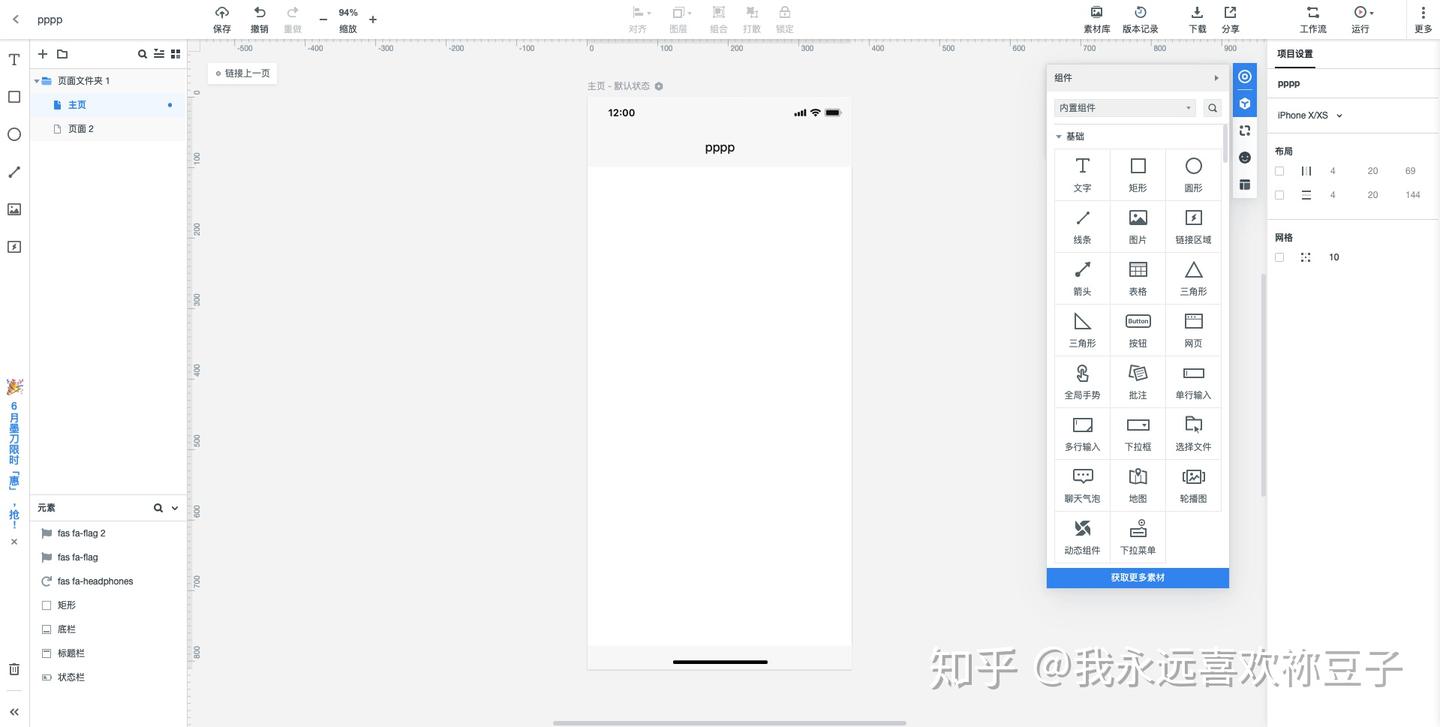Open the iPhone X/XS device dropdown
Viewport: 1440px width, 727px height.
point(1310,115)
